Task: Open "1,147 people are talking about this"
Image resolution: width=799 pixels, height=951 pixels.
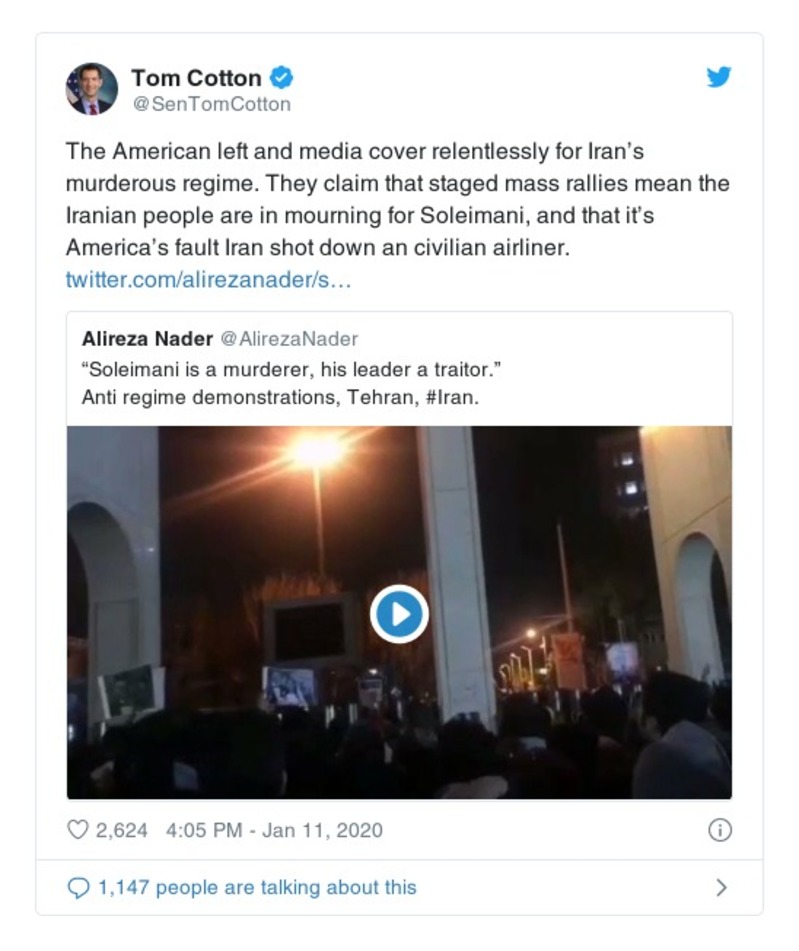Action: click(257, 887)
